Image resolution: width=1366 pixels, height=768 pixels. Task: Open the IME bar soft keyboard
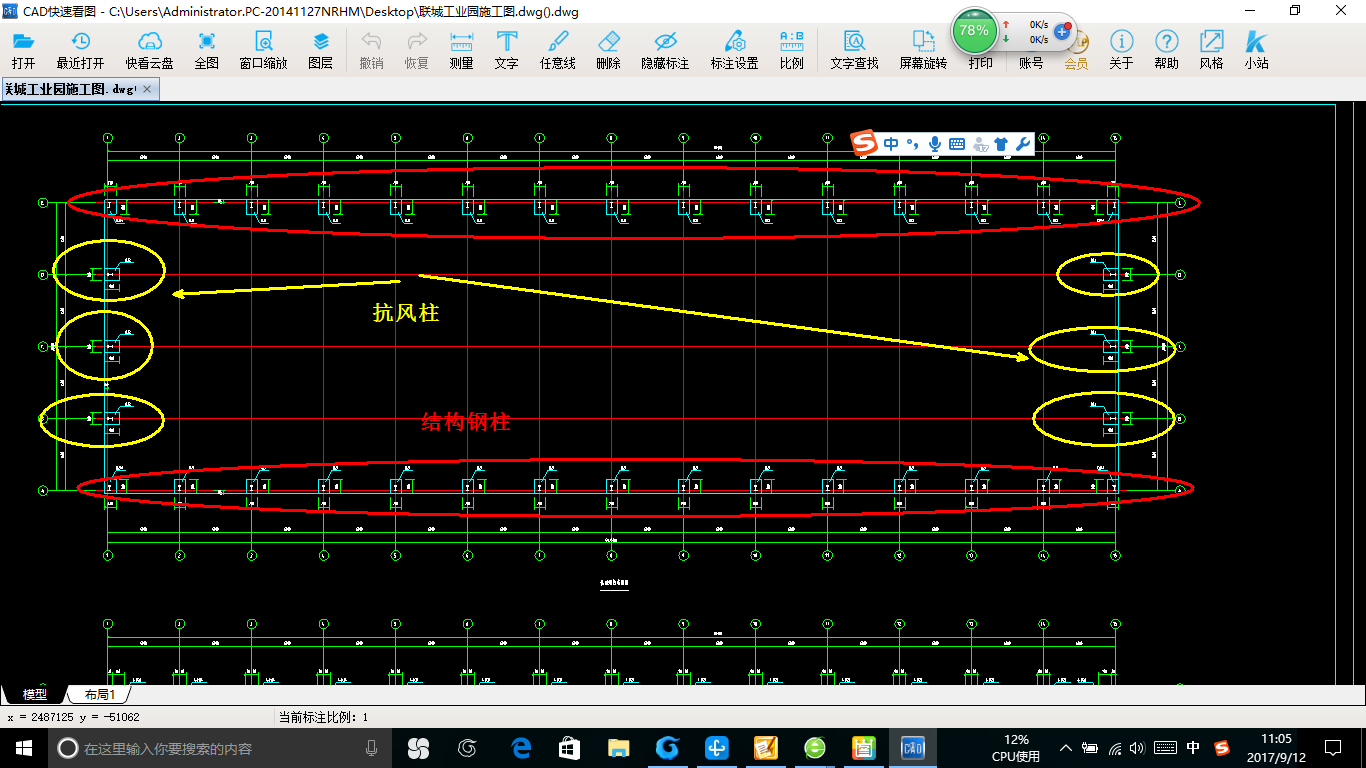click(x=957, y=144)
